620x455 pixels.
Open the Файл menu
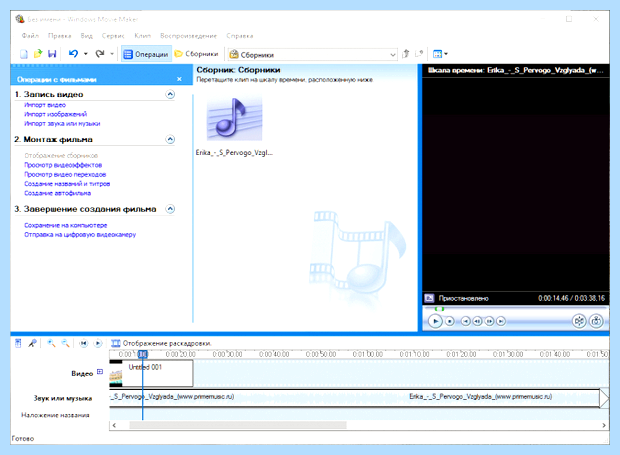click(x=30, y=36)
